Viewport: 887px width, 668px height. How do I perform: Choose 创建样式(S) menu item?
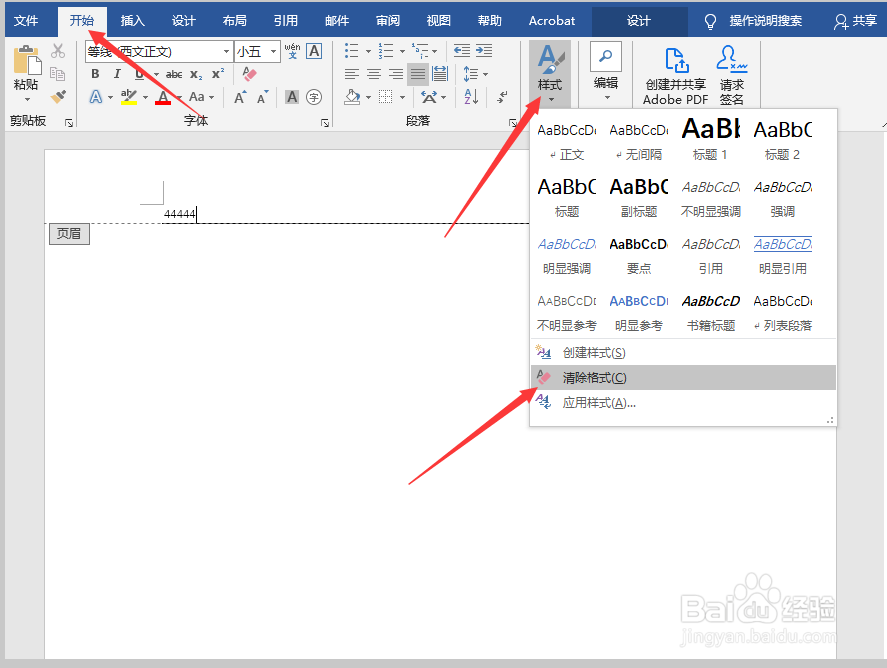[683, 353]
